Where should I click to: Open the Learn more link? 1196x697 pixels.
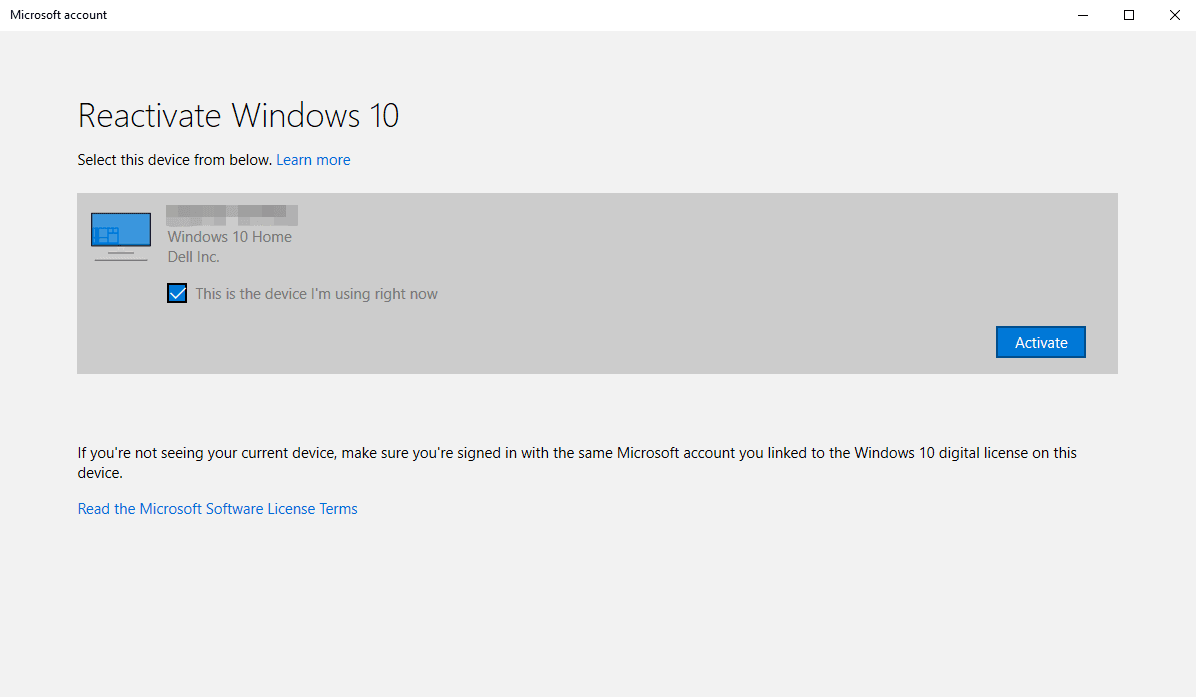click(313, 160)
